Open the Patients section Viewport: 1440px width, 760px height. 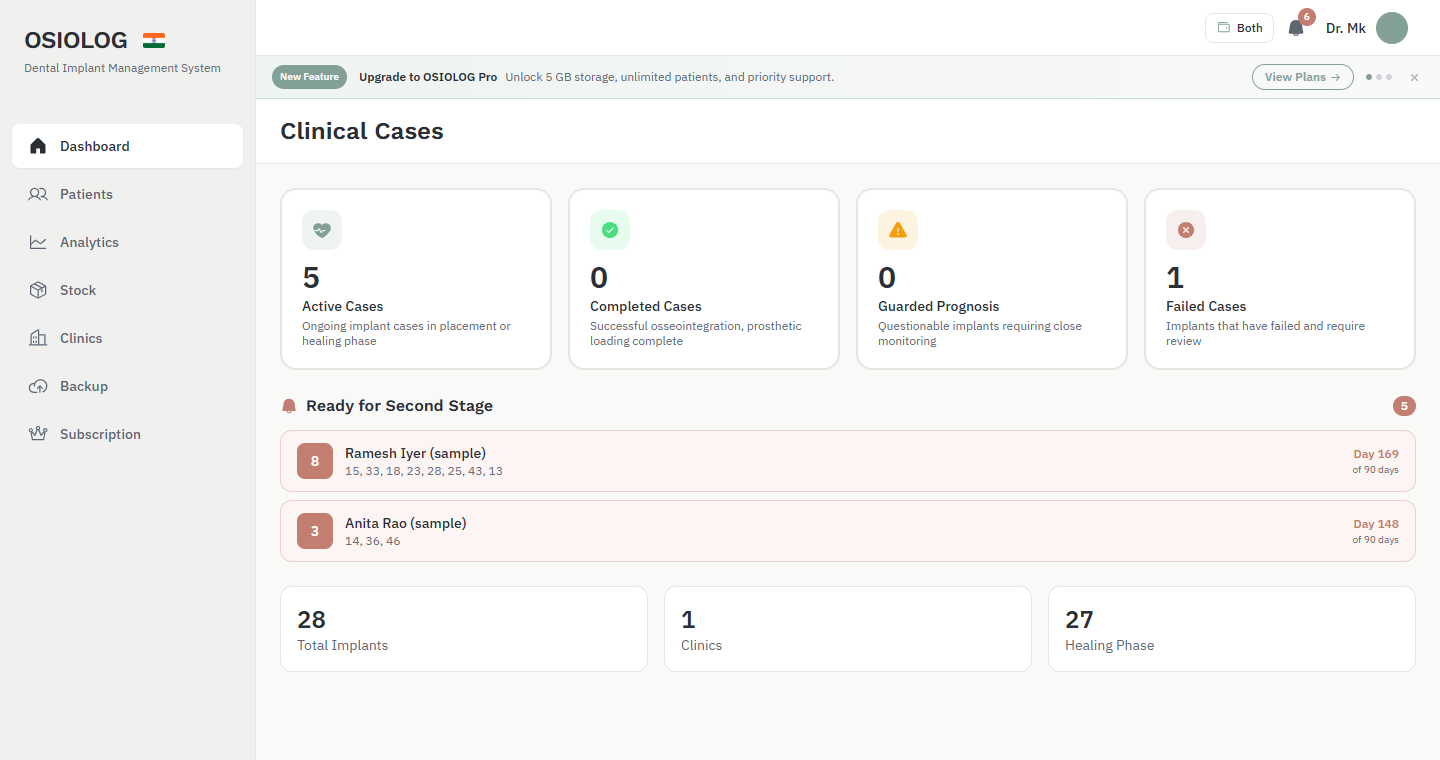tap(127, 194)
